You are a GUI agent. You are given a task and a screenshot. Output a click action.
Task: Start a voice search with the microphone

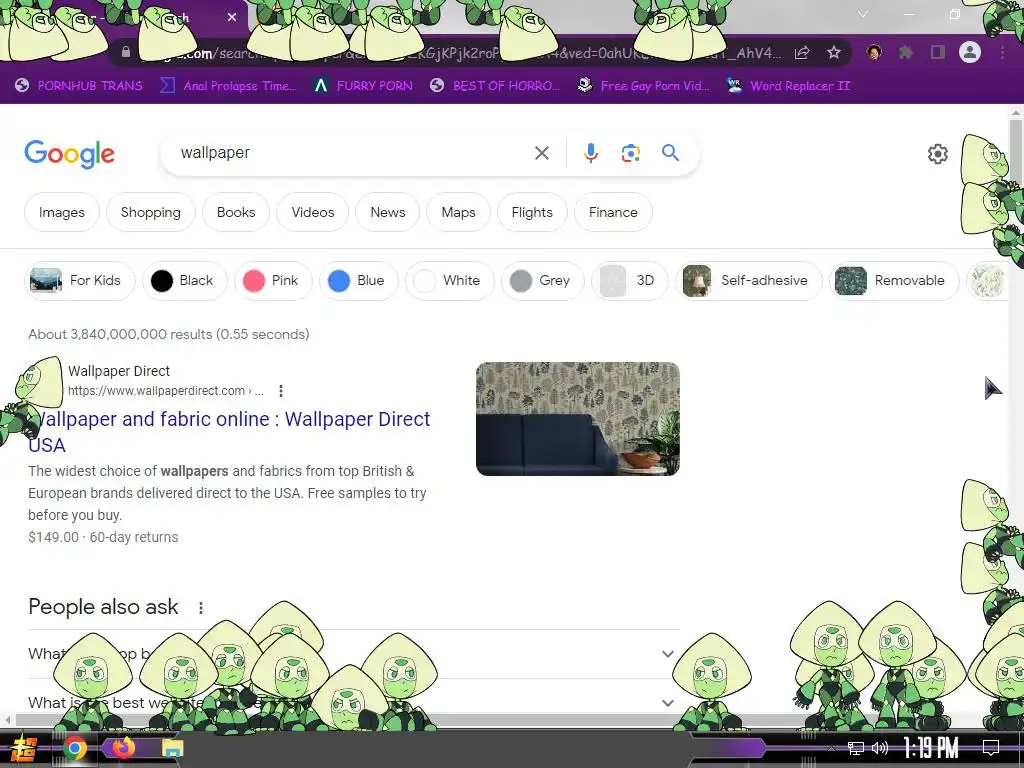click(590, 153)
